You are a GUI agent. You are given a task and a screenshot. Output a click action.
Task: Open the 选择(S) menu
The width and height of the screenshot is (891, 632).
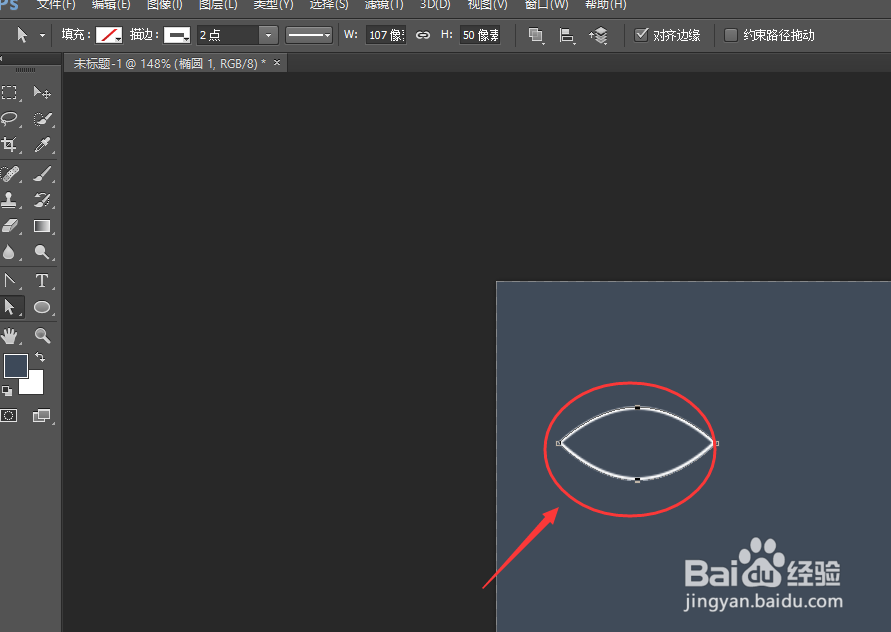[x=328, y=5]
